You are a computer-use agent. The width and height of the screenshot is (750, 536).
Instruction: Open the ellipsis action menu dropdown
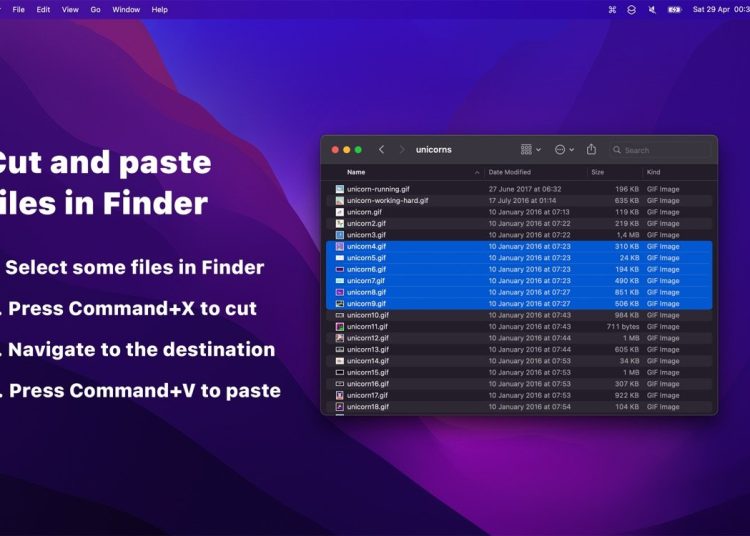564,150
